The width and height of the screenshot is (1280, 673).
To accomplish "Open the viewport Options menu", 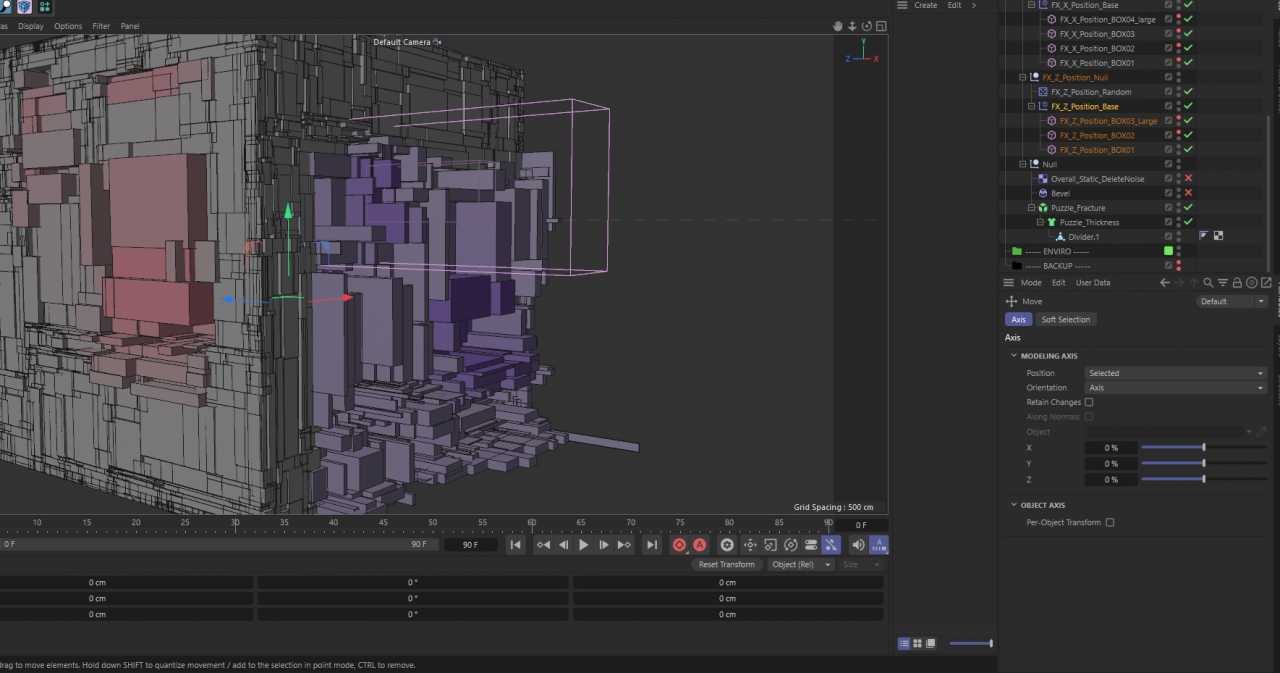I will 68,26.
